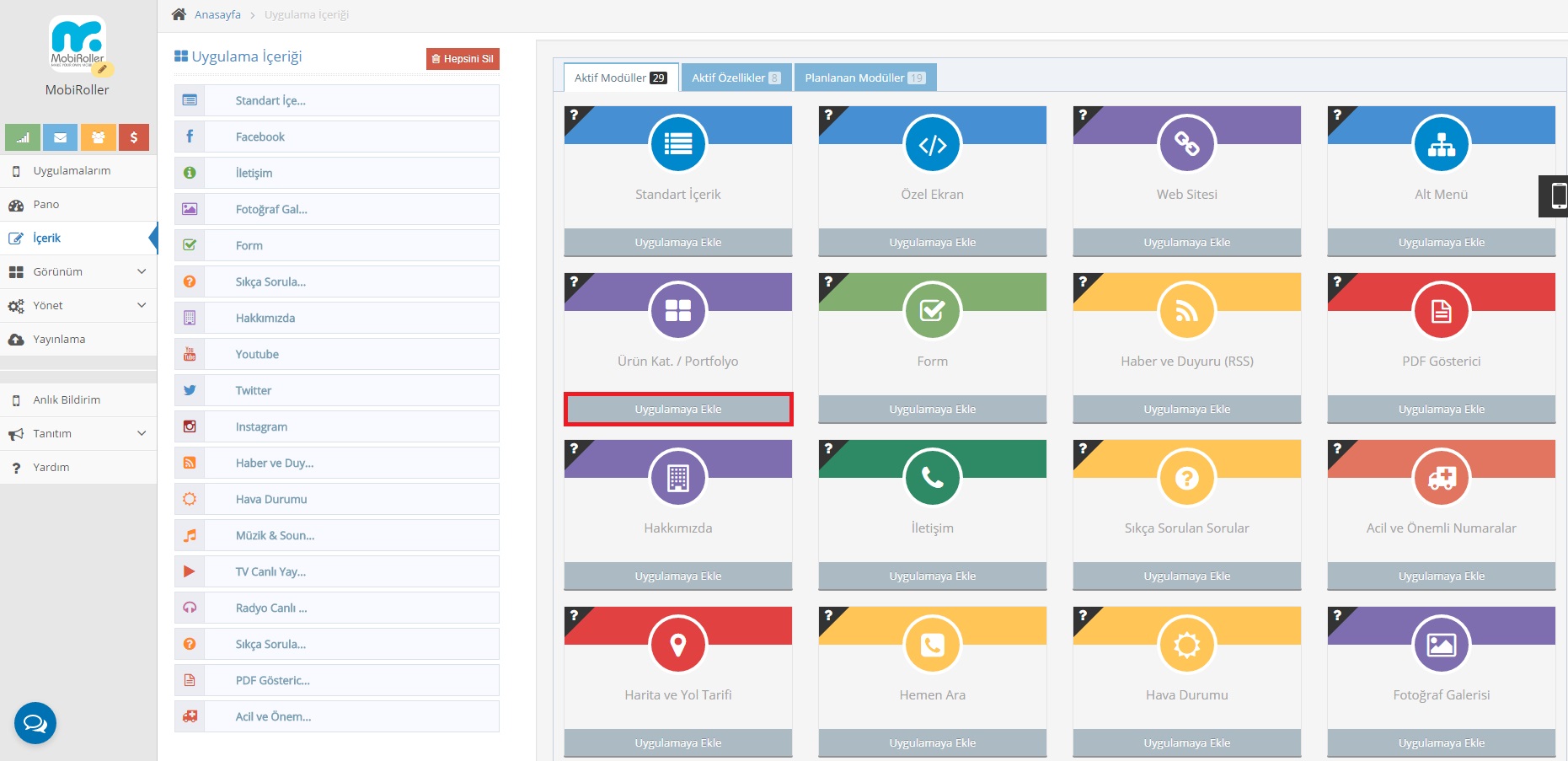Switch to the Aktif Özellikler tab
This screenshot has height=761, width=1568.
pyautogui.click(x=736, y=78)
